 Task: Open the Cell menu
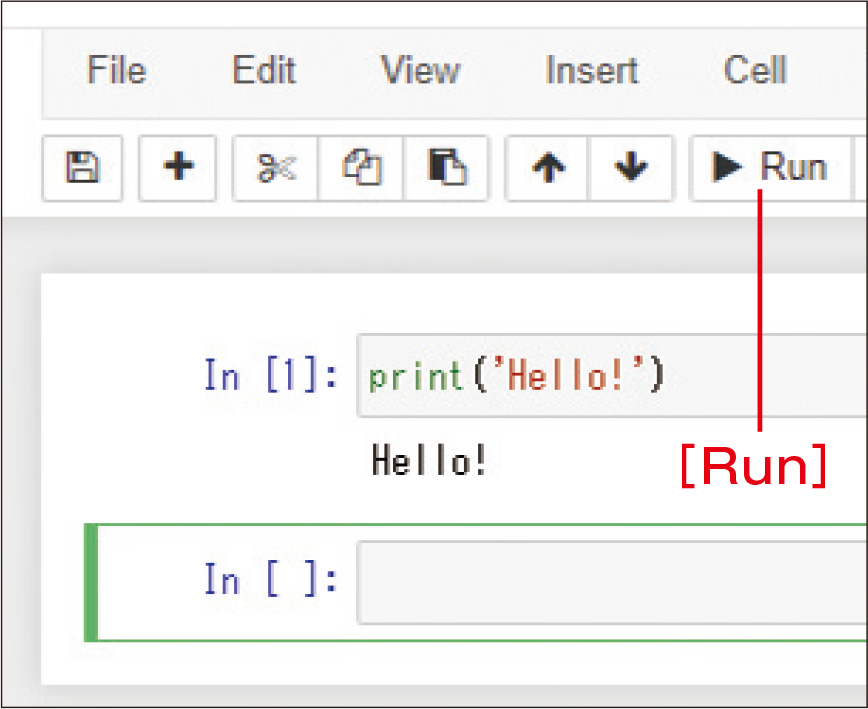[755, 71]
